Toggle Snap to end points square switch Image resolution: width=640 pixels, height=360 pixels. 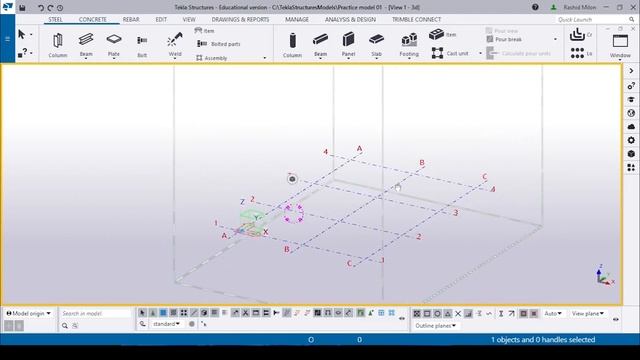pyautogui.click(x=427, y=313)
